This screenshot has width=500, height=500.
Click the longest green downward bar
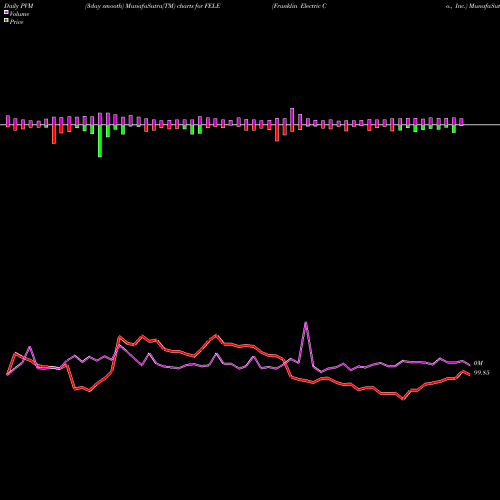click(100, 141)
